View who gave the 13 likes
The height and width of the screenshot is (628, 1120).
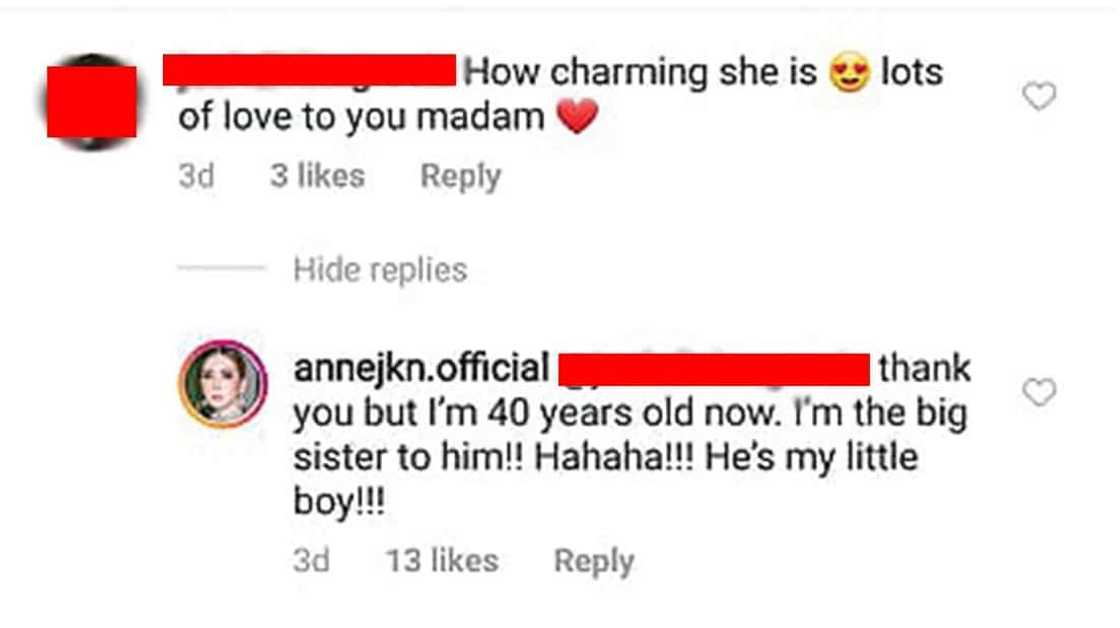point(442,561)
